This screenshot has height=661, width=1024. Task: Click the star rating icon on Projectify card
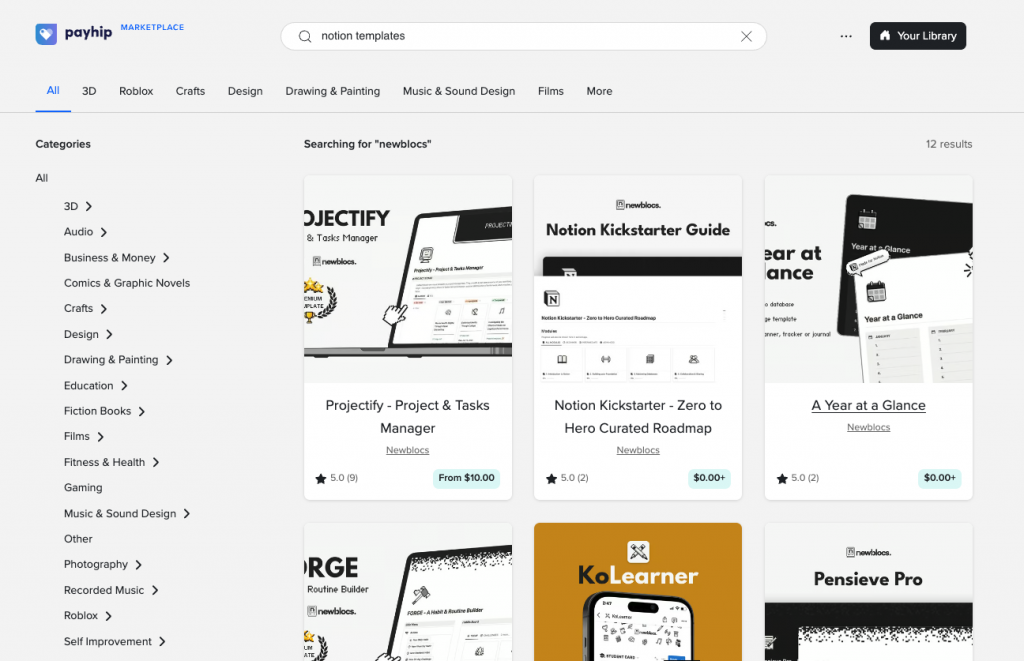click(x=322, y=478)
